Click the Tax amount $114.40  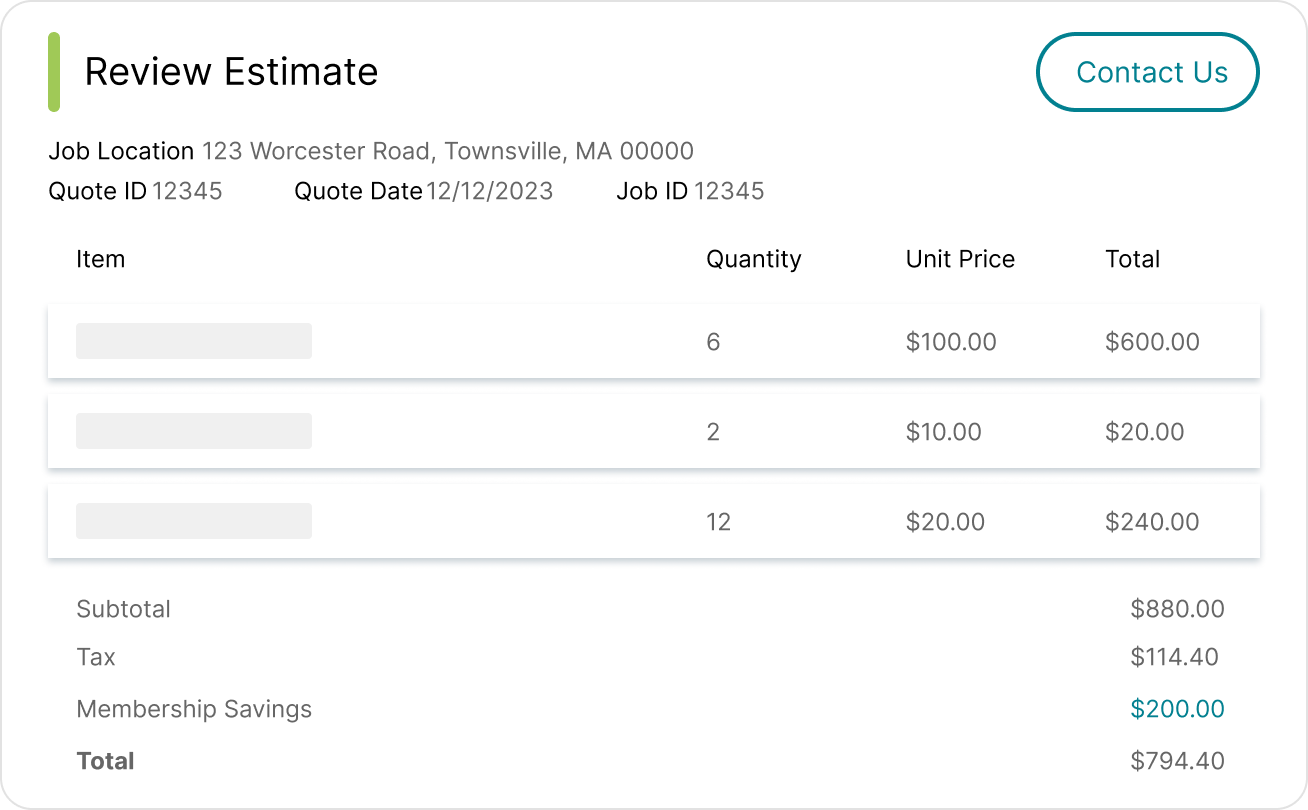coord(1174,657)
